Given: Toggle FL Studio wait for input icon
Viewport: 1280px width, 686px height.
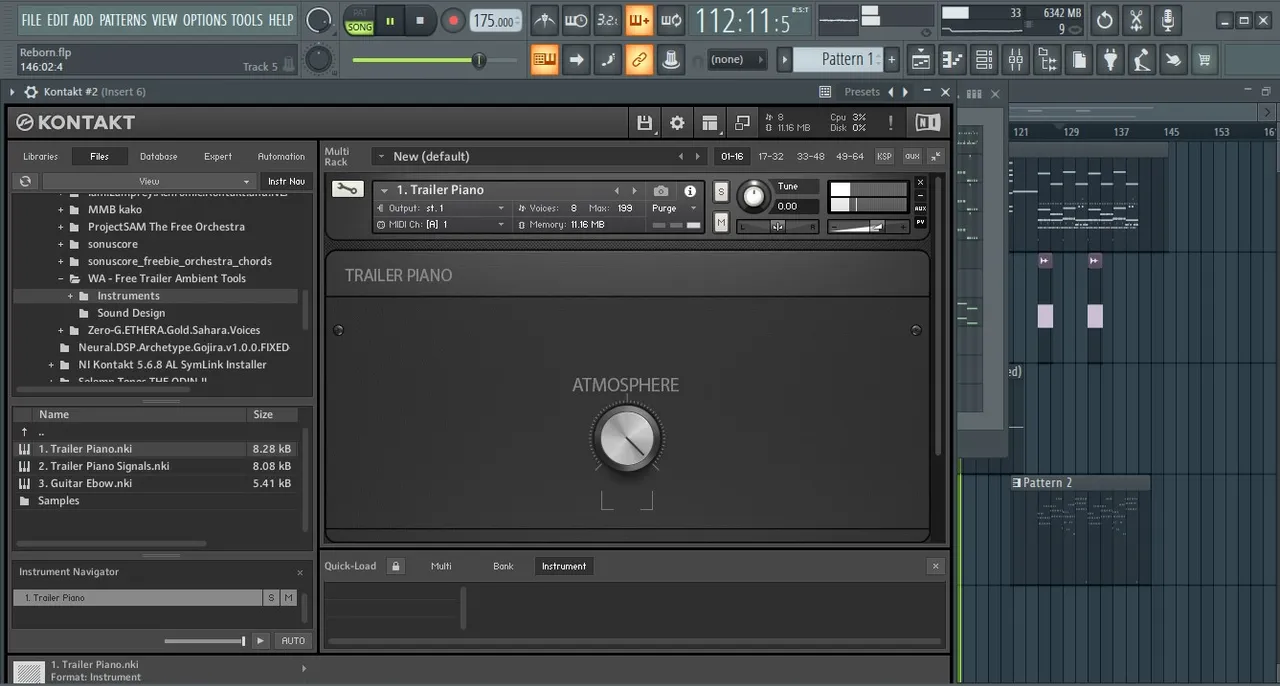Looking at the screenshot, I should [x=576, y=20].
